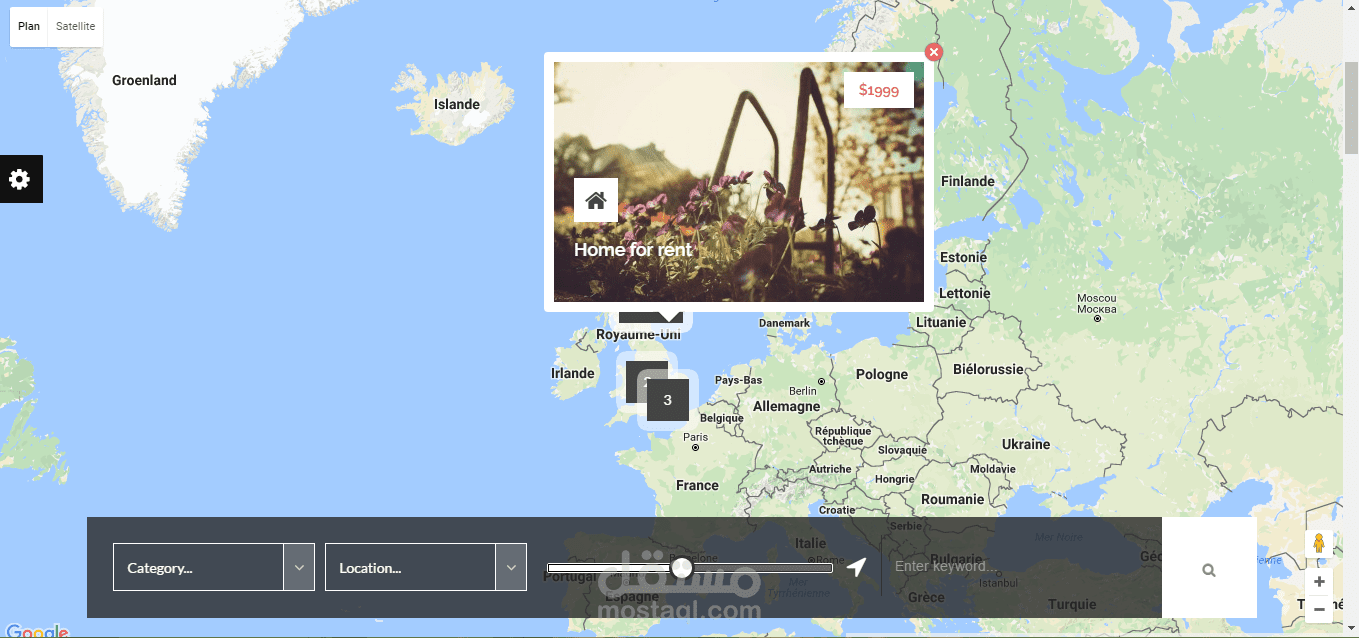Click the Lituanie map label
This screenshot has width=1359, height=638.
(x=941, y=322)
